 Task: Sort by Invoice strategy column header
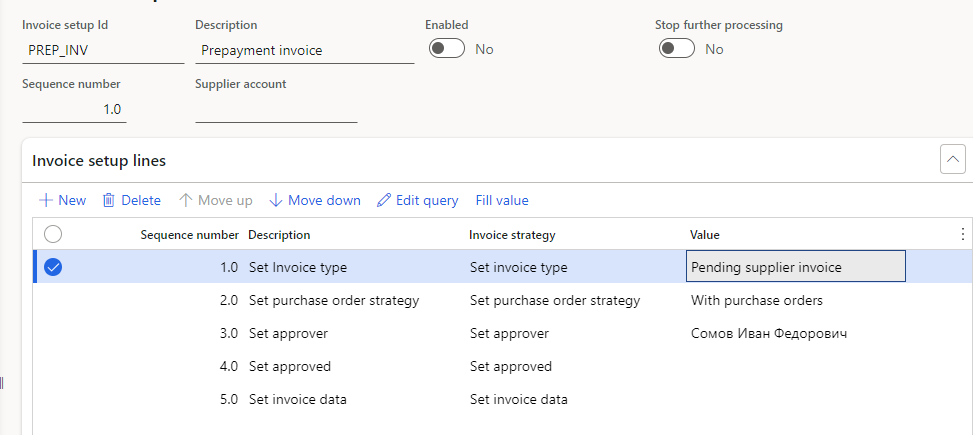click(x=512, y=234)
